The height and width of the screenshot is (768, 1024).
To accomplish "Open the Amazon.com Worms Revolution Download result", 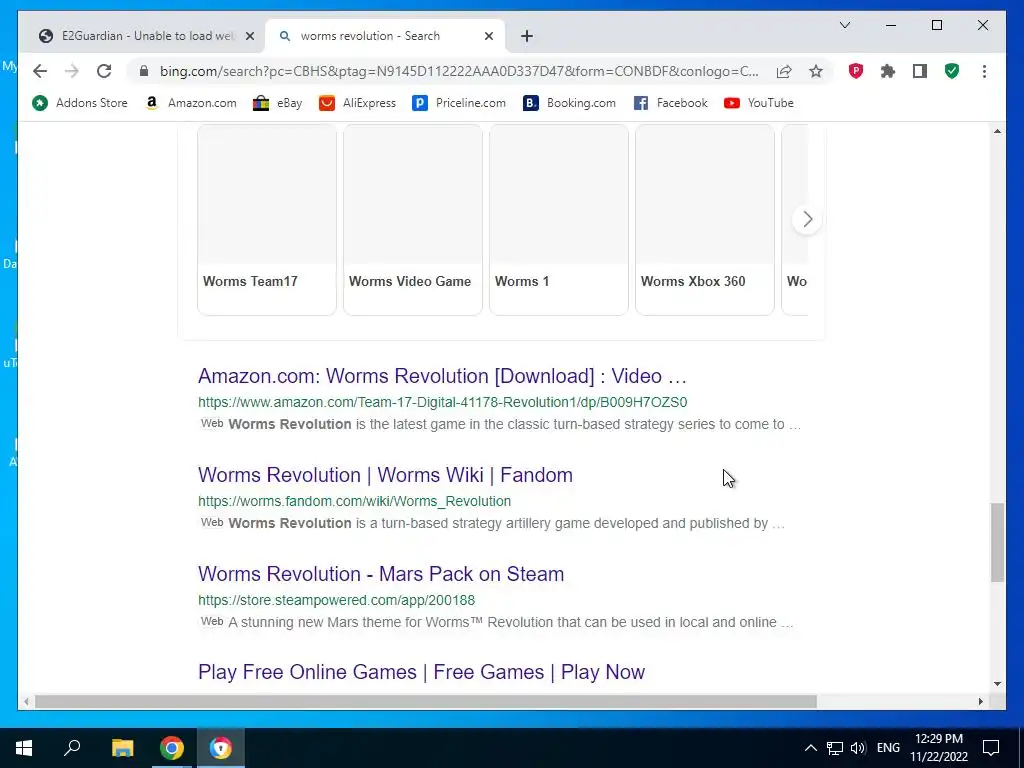I will pos(442,376).
